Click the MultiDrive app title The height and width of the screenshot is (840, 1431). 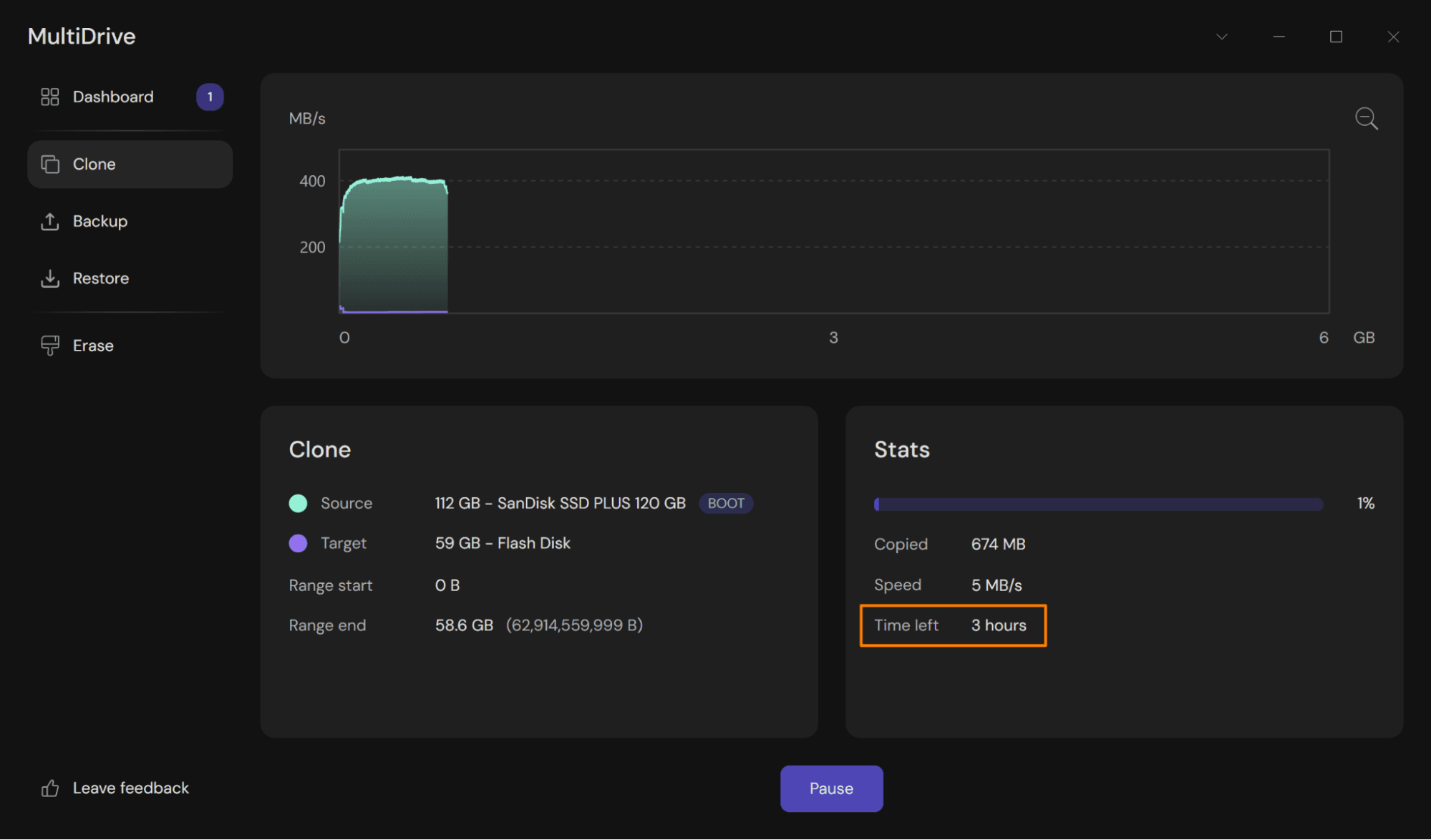click(82, 36)
